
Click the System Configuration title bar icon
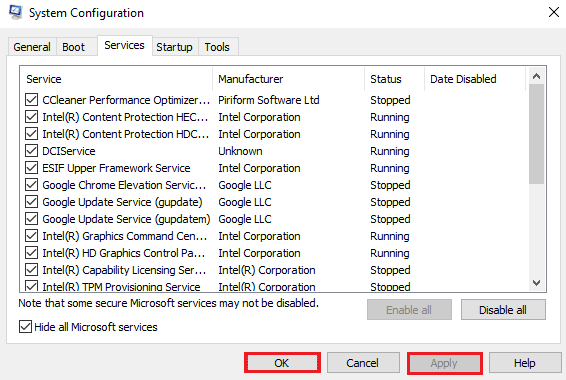16,12
